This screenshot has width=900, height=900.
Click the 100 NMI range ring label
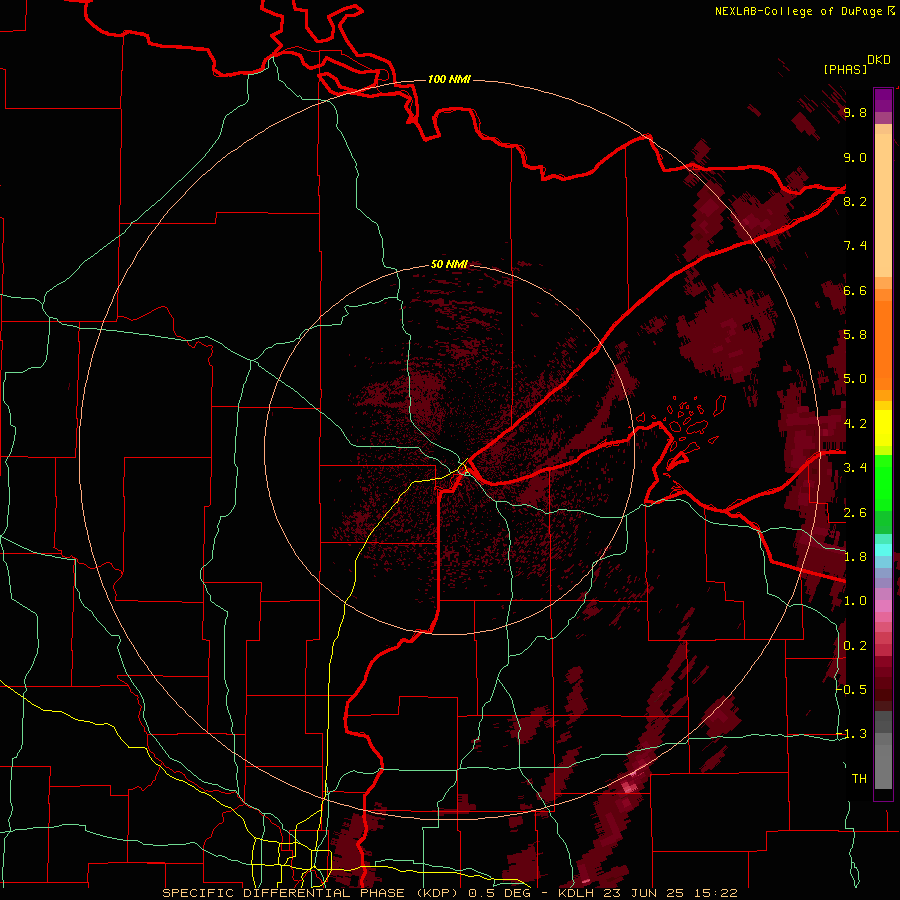(x=449, y=79)
